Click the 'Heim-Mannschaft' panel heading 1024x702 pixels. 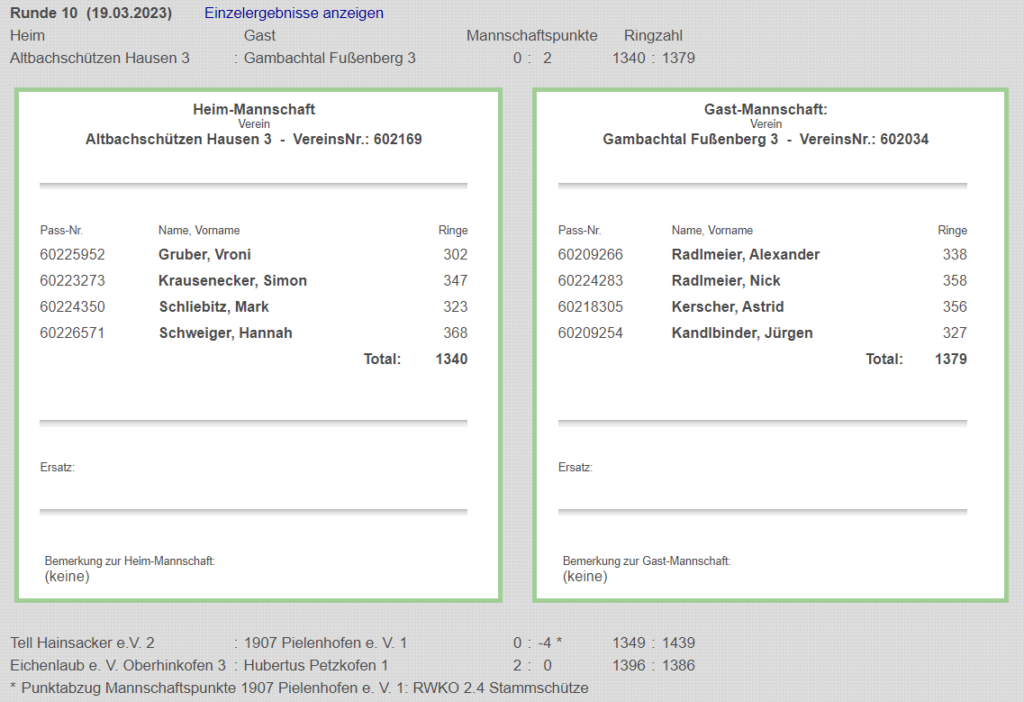253,109
